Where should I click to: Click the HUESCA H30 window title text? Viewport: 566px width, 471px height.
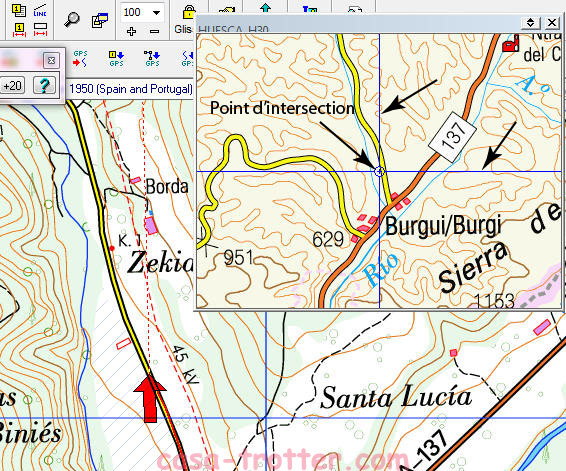click(234, 29)
